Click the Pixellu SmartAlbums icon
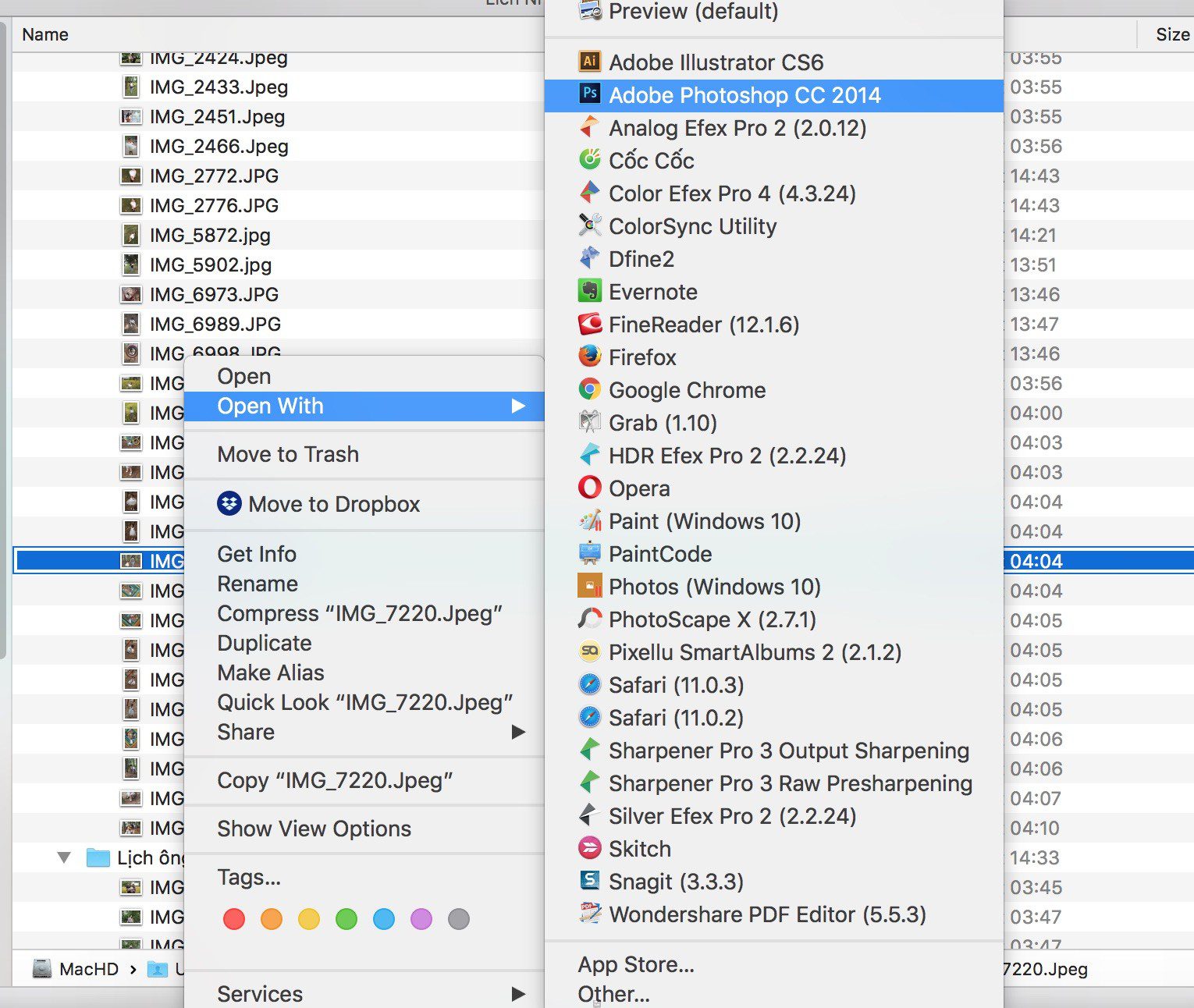Viewport: 1194px width, 1008px height. tap(589, 651)
